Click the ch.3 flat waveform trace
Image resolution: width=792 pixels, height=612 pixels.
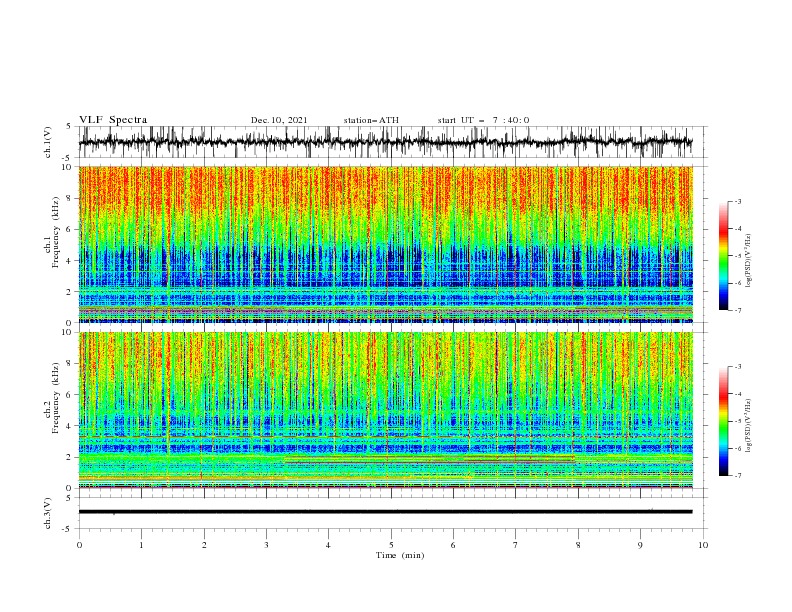coord(386,512)
